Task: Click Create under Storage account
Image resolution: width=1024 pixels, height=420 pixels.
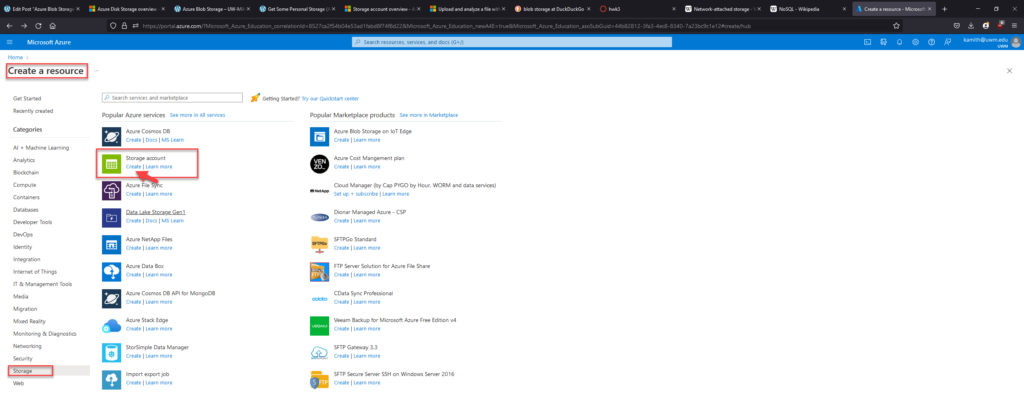Action: (133, 167)
